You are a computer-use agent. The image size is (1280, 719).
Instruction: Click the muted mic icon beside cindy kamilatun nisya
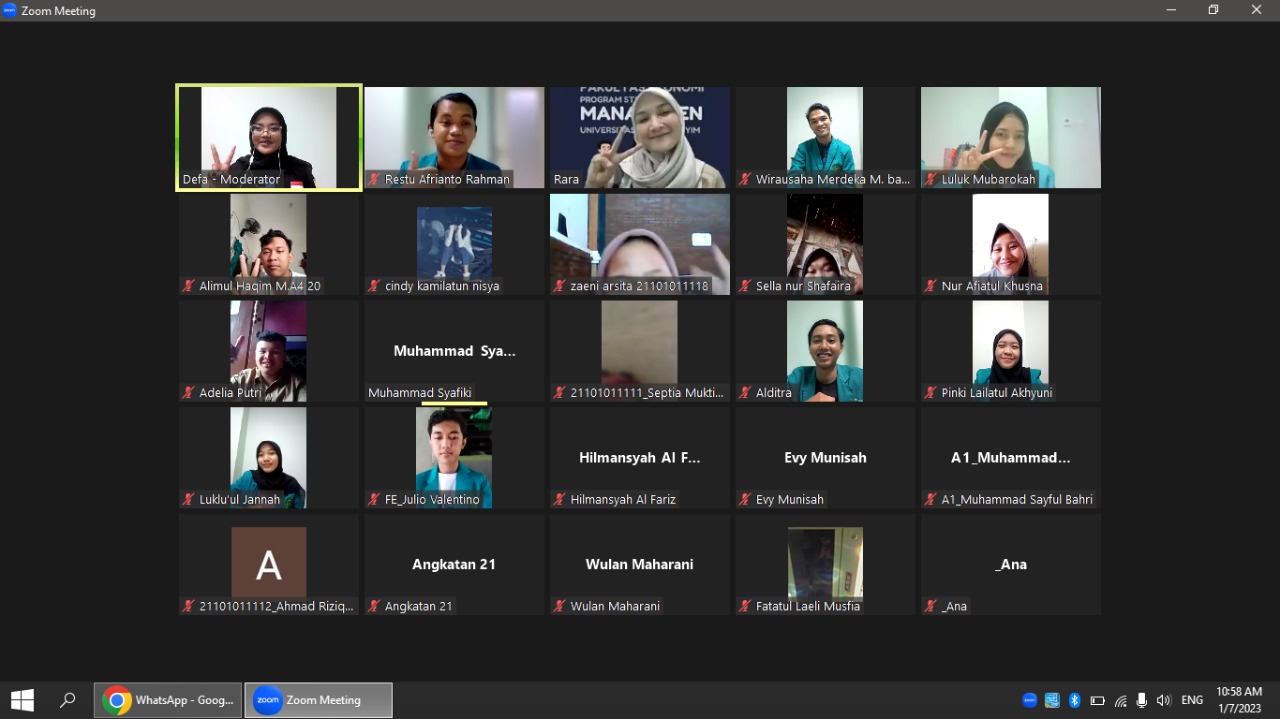click(x=375, y=286)
